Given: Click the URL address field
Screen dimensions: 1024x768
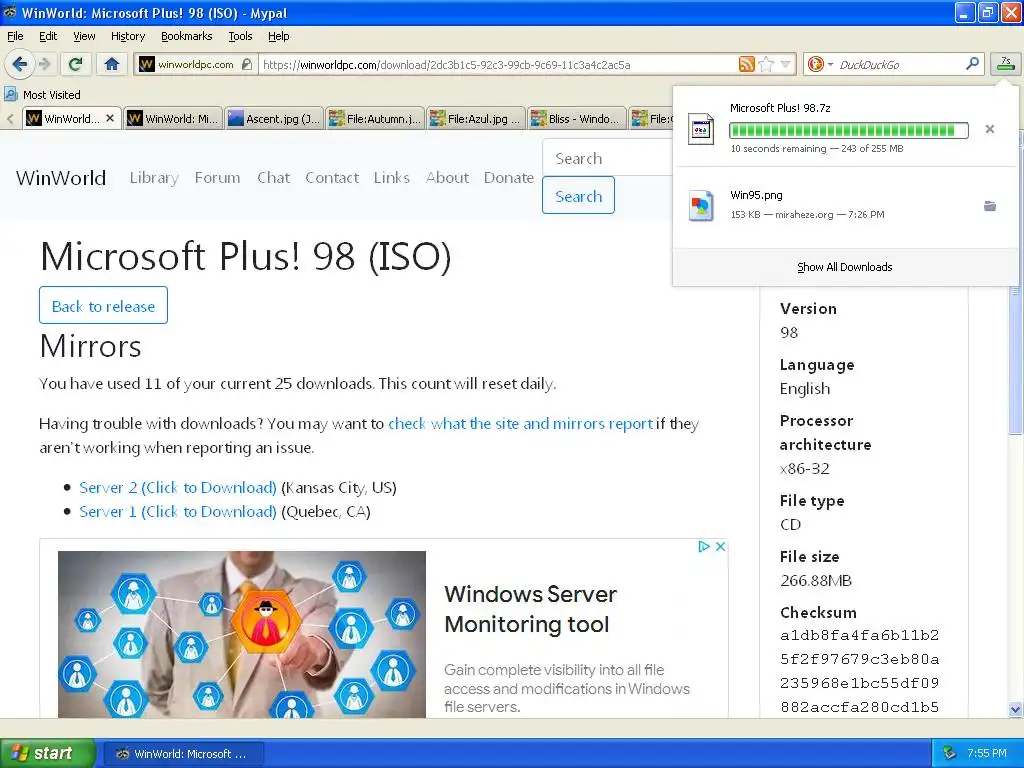Looking at the screenshot, I should 498,65.
